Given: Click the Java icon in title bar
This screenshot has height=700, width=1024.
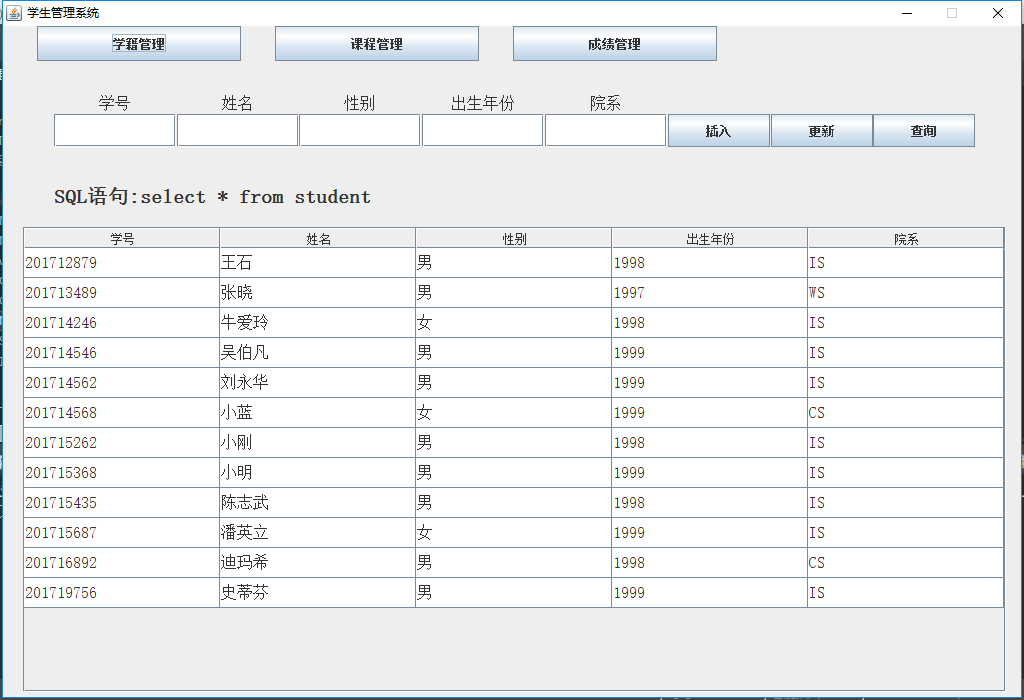Looking at the screenshot, I should [x=14, y=12].
